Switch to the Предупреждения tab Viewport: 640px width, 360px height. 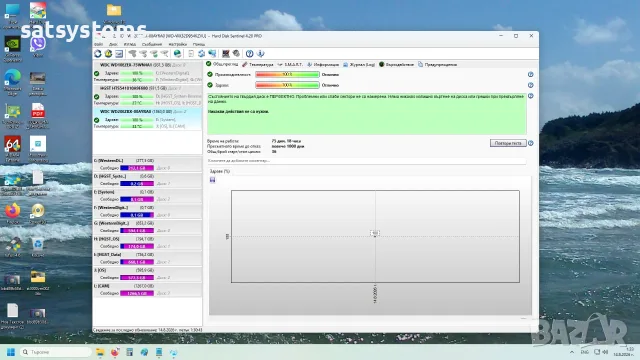pyautogui.click(x=437, y=64)
